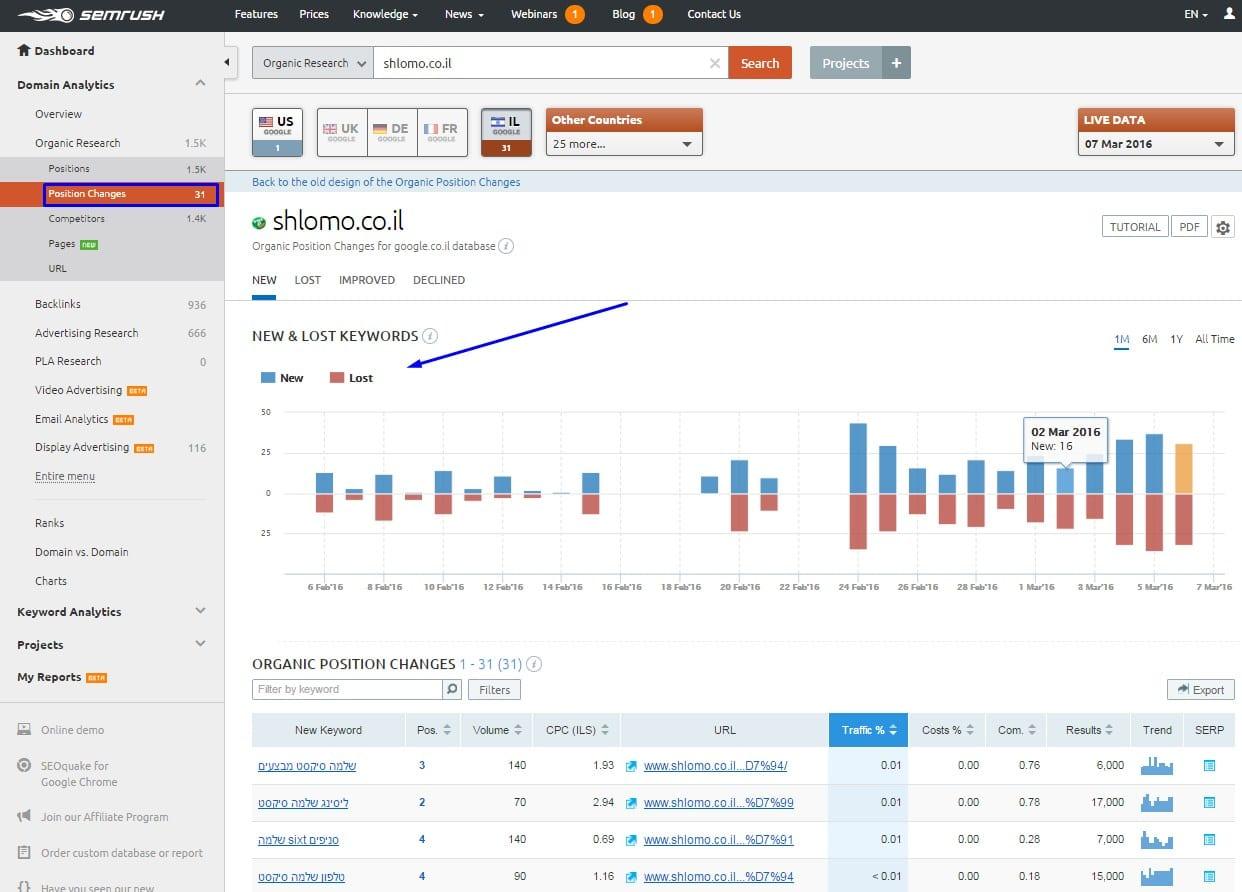The height and width of the screenshot is (892, 1242).
Task: Open external link icon for third URL
Action: (x=631, y=841)
